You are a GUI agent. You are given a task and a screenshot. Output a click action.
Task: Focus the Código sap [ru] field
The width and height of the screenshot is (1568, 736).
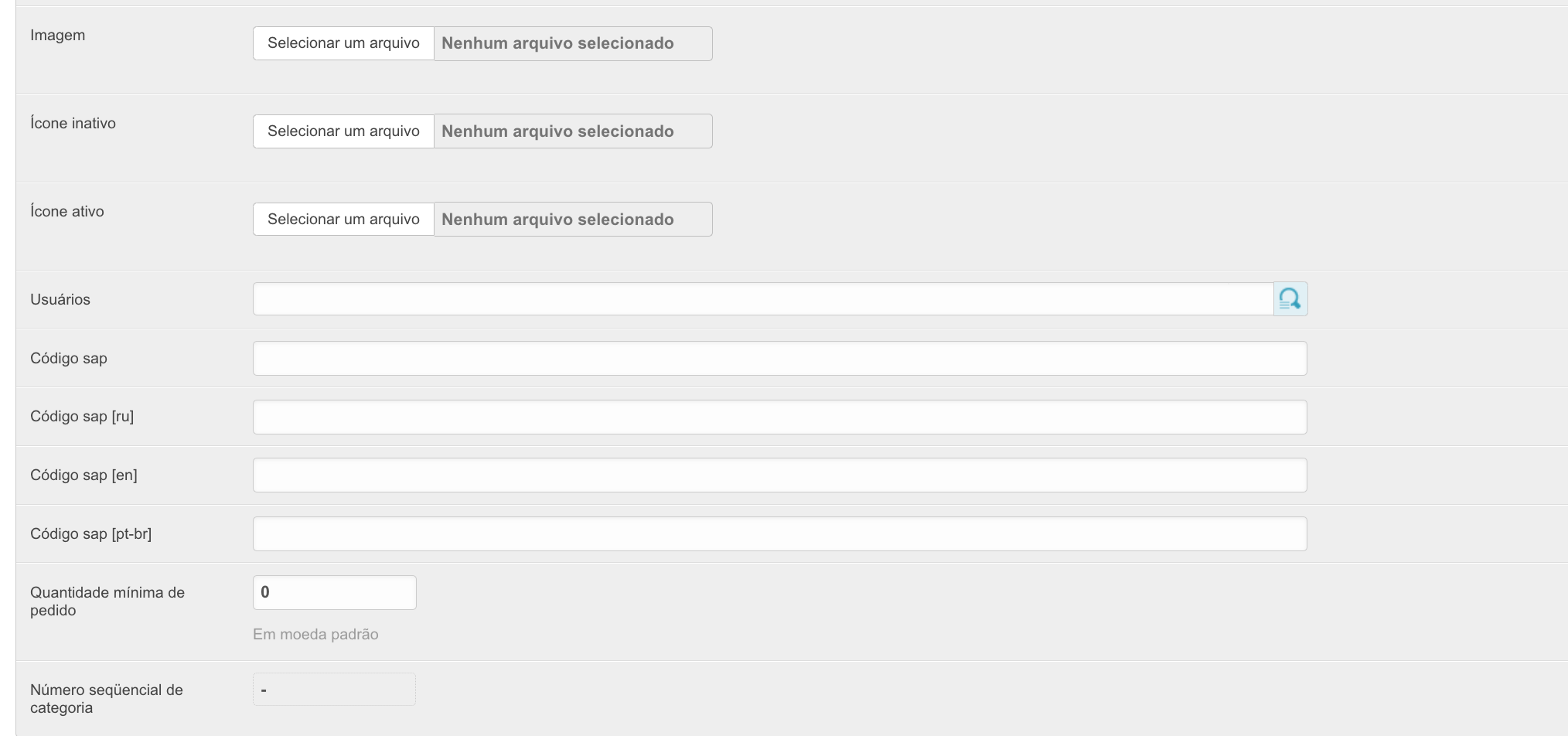[x=779, y=417]
